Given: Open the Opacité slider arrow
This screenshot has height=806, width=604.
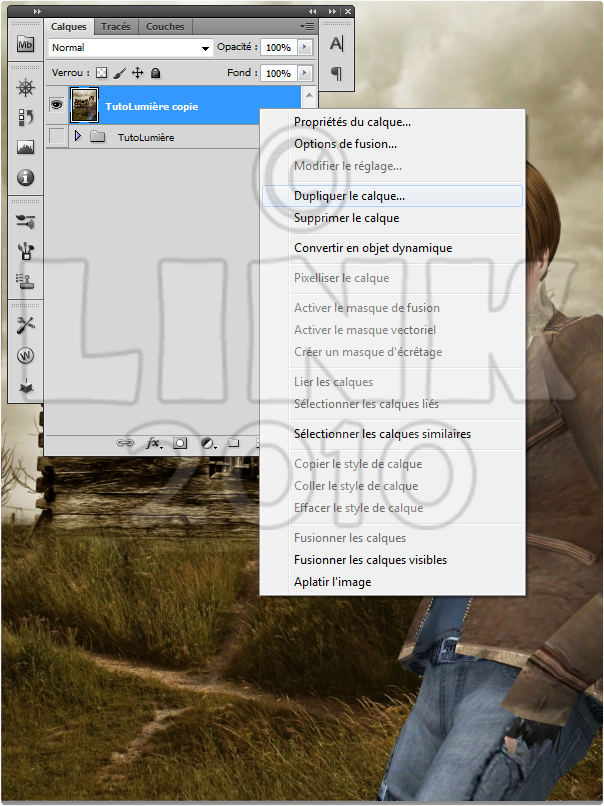Looking at the screenshot, I should point(305,47).
